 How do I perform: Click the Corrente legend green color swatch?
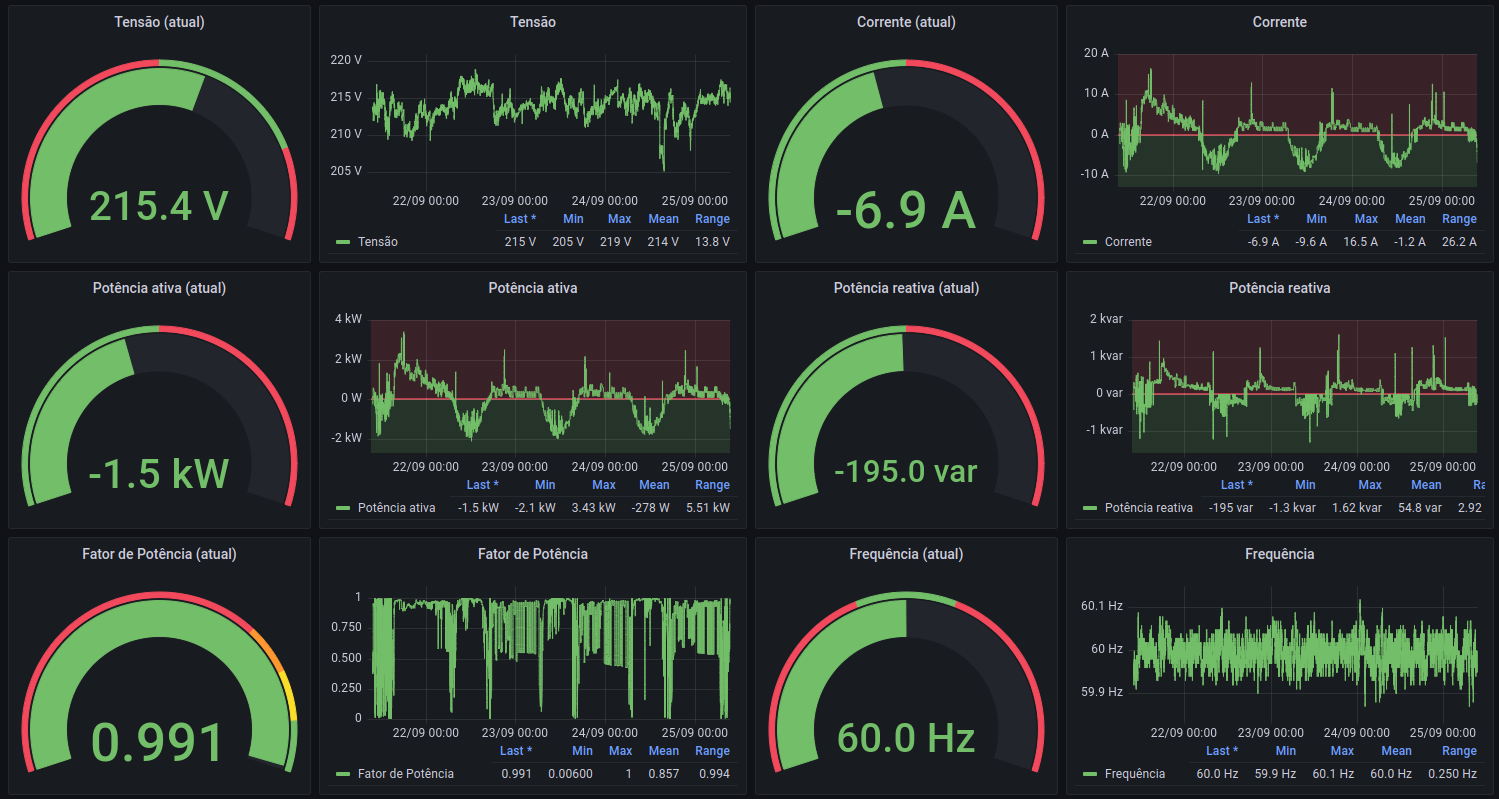click(x=1089, y=242)
